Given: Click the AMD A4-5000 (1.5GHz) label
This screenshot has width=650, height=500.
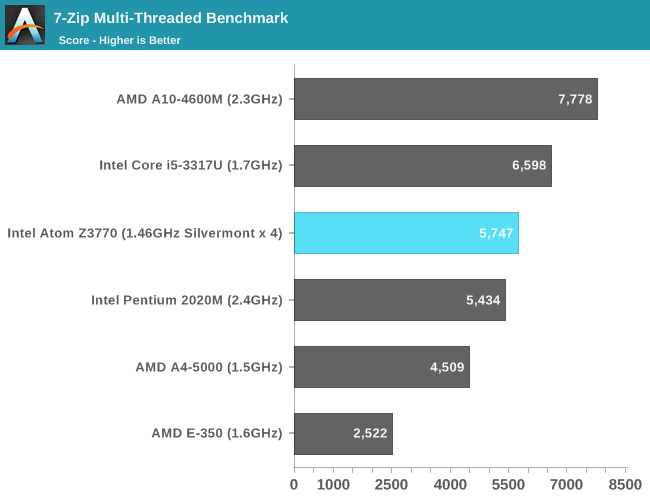Looking at the screenshot, I should [x=208, y=367].
